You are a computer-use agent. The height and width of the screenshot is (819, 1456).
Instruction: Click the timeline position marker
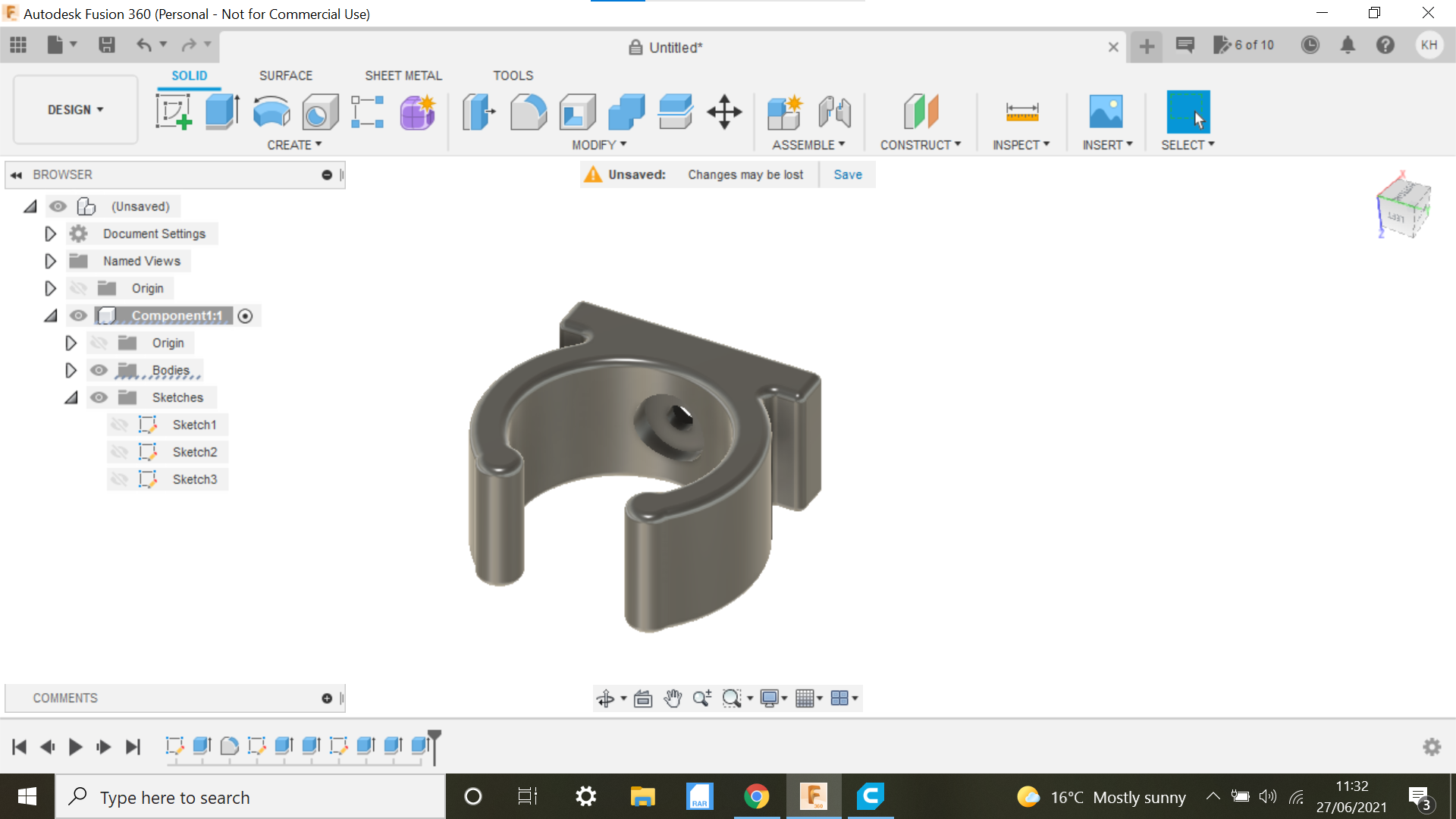435,746
